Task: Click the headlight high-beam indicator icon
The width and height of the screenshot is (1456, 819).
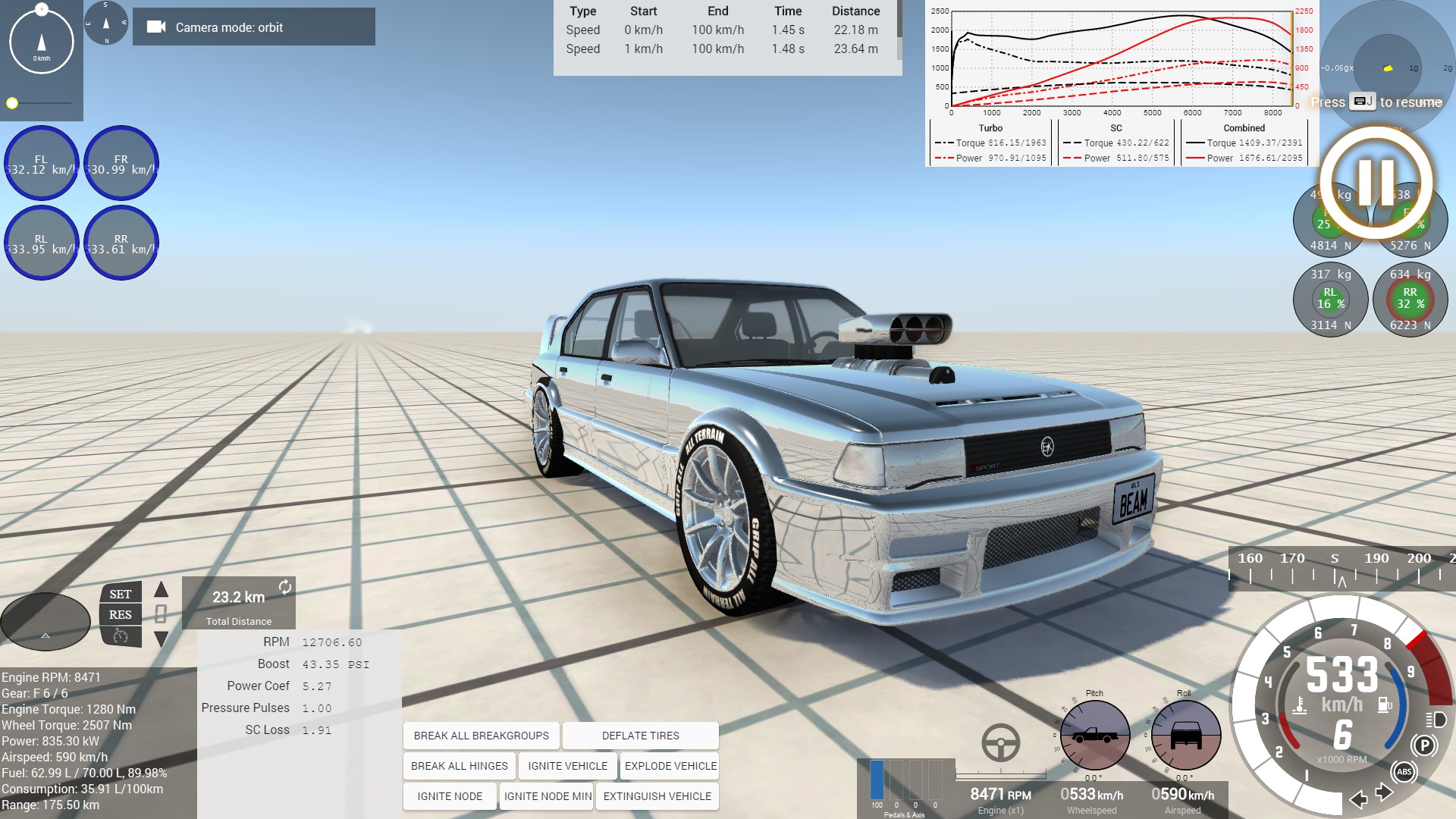Action: (x=1436, y=720)
